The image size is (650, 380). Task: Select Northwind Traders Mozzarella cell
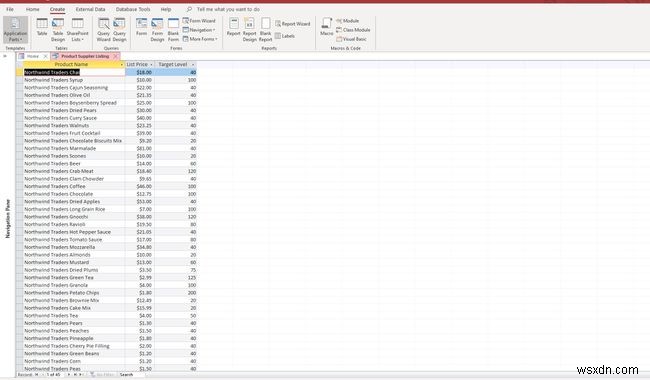pos(74,247)
